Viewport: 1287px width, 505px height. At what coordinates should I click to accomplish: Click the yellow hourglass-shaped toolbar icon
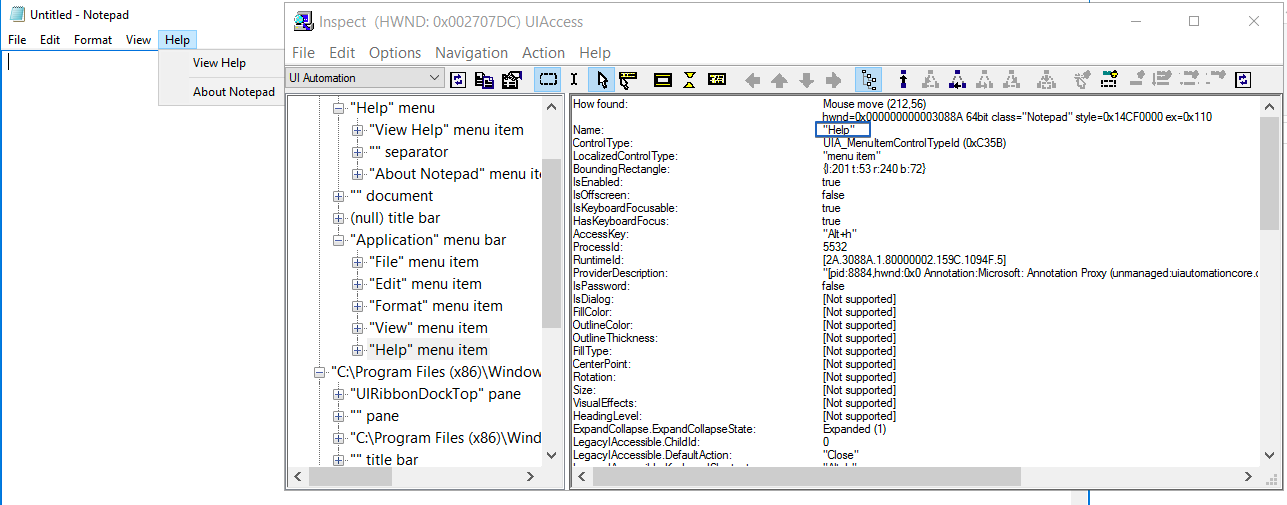pos(690,78)
